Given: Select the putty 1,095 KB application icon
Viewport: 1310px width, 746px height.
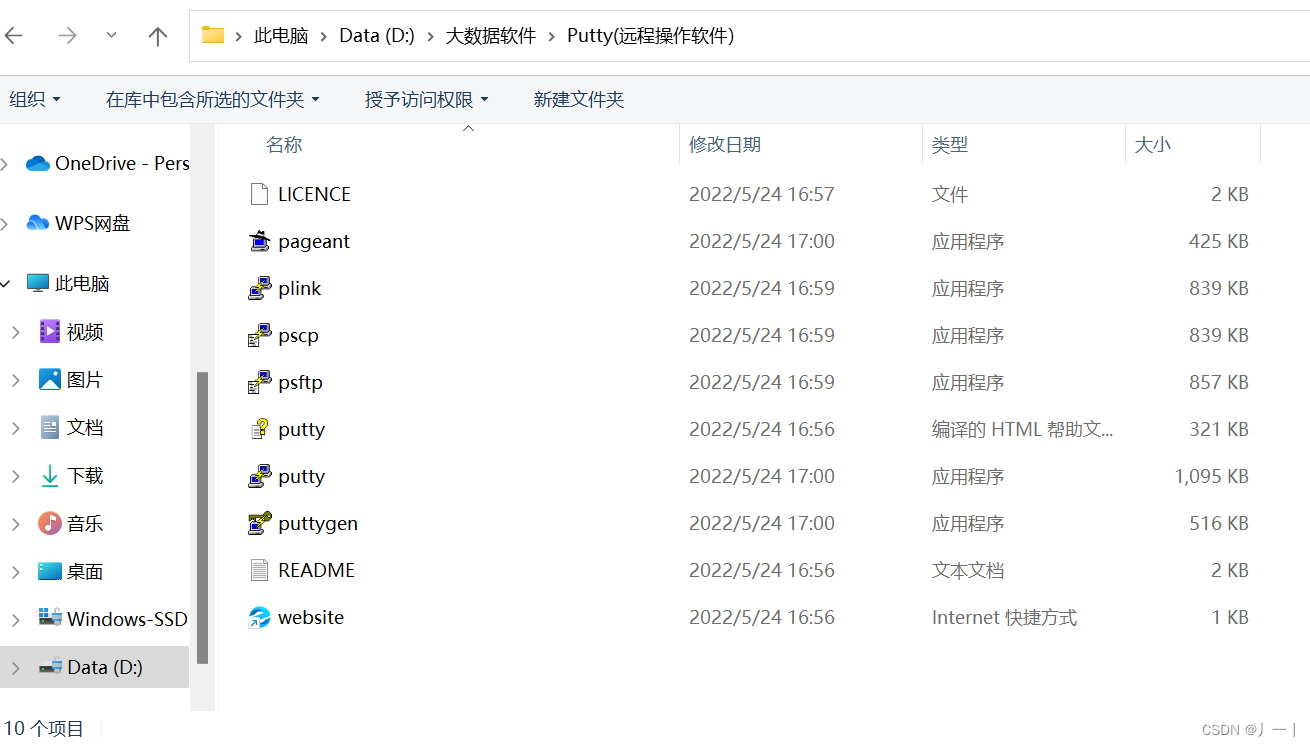Looking at the screenshot, I should click(260, 476).
